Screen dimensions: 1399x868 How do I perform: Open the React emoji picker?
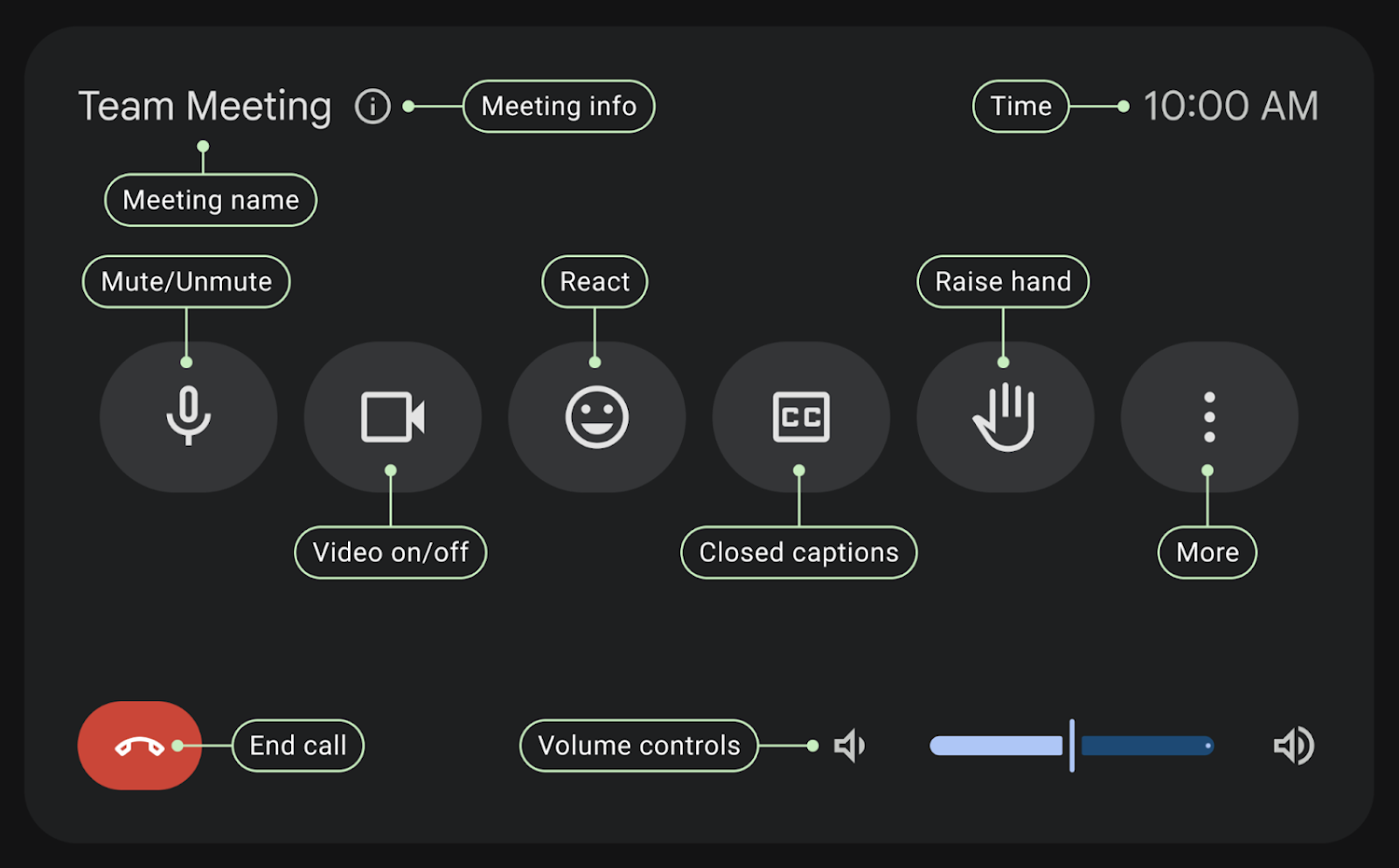click(x=596, y=417)
